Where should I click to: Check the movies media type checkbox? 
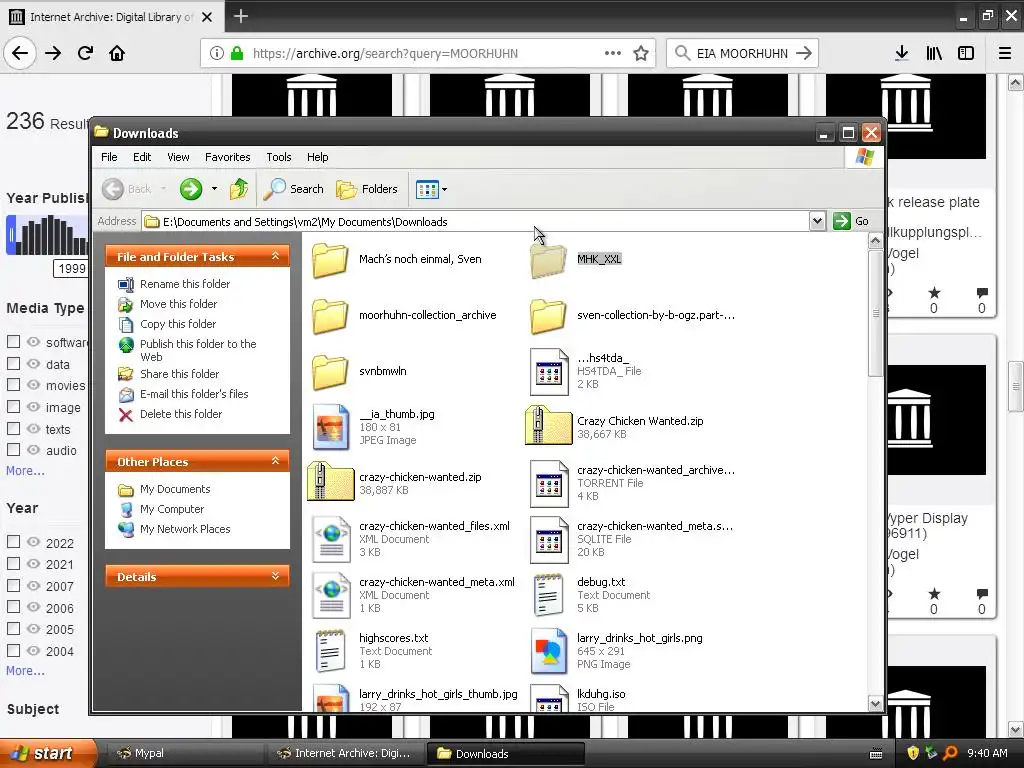pyautogui.click(x=13, y=385)
